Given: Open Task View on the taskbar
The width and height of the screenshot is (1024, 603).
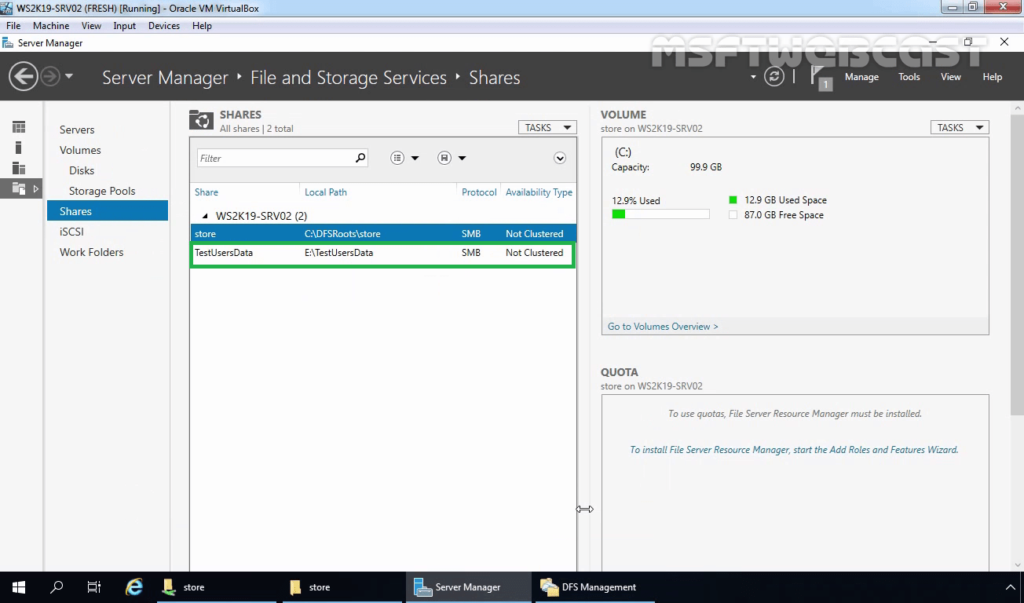Looking at the screenshot, I should 94,587.
